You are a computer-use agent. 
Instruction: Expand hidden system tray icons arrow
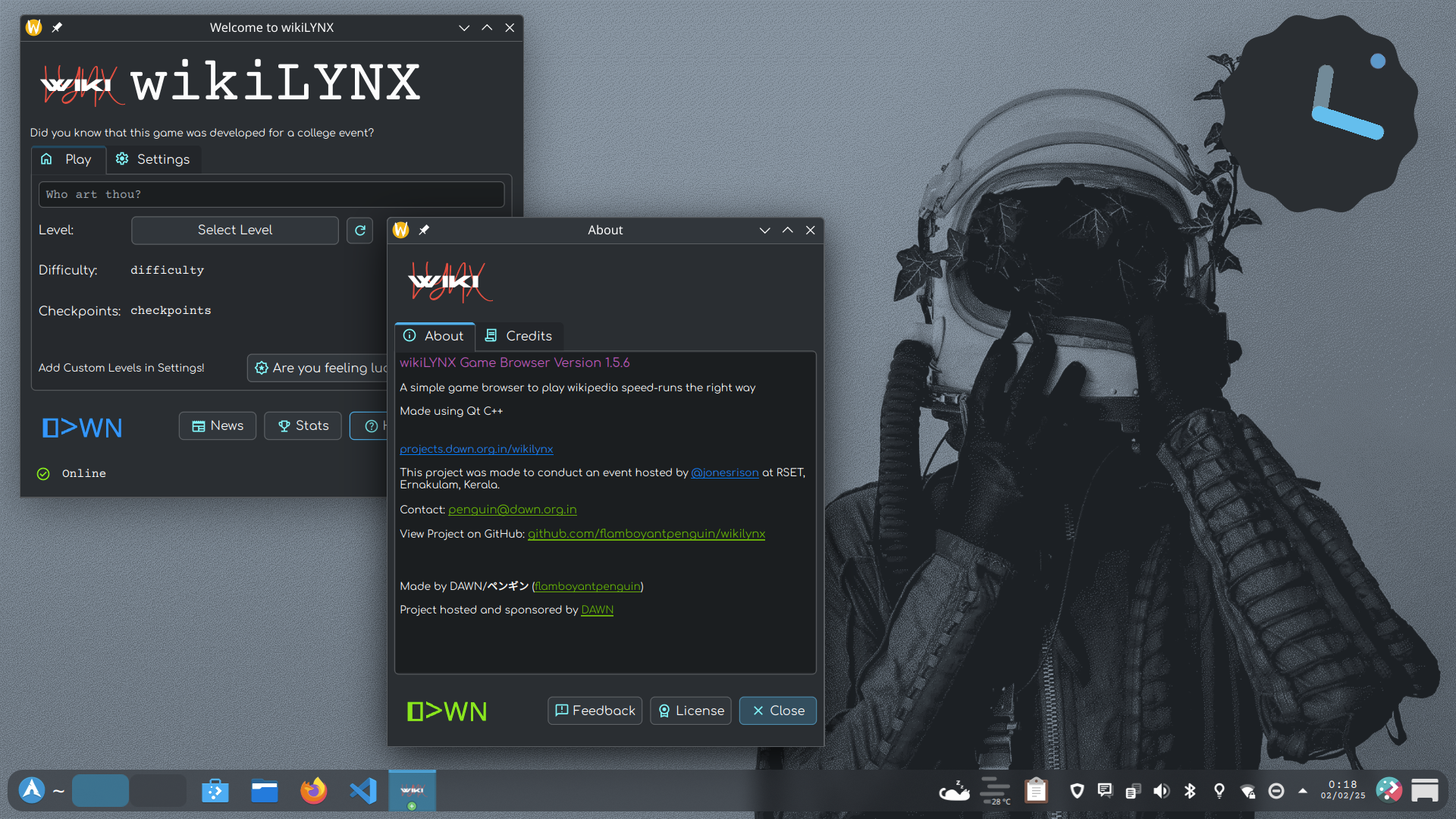pos(1303,791)
